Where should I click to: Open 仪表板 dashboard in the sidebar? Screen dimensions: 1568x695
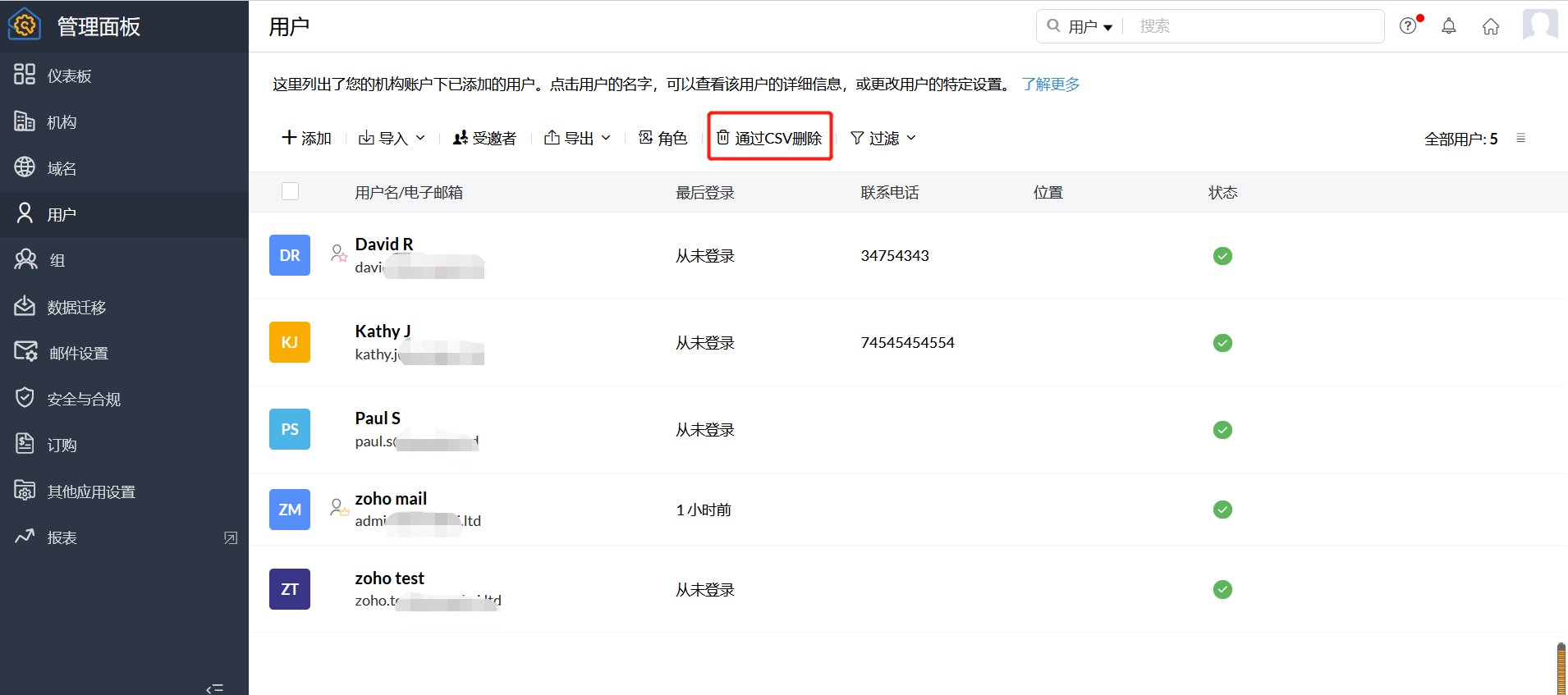69,75
